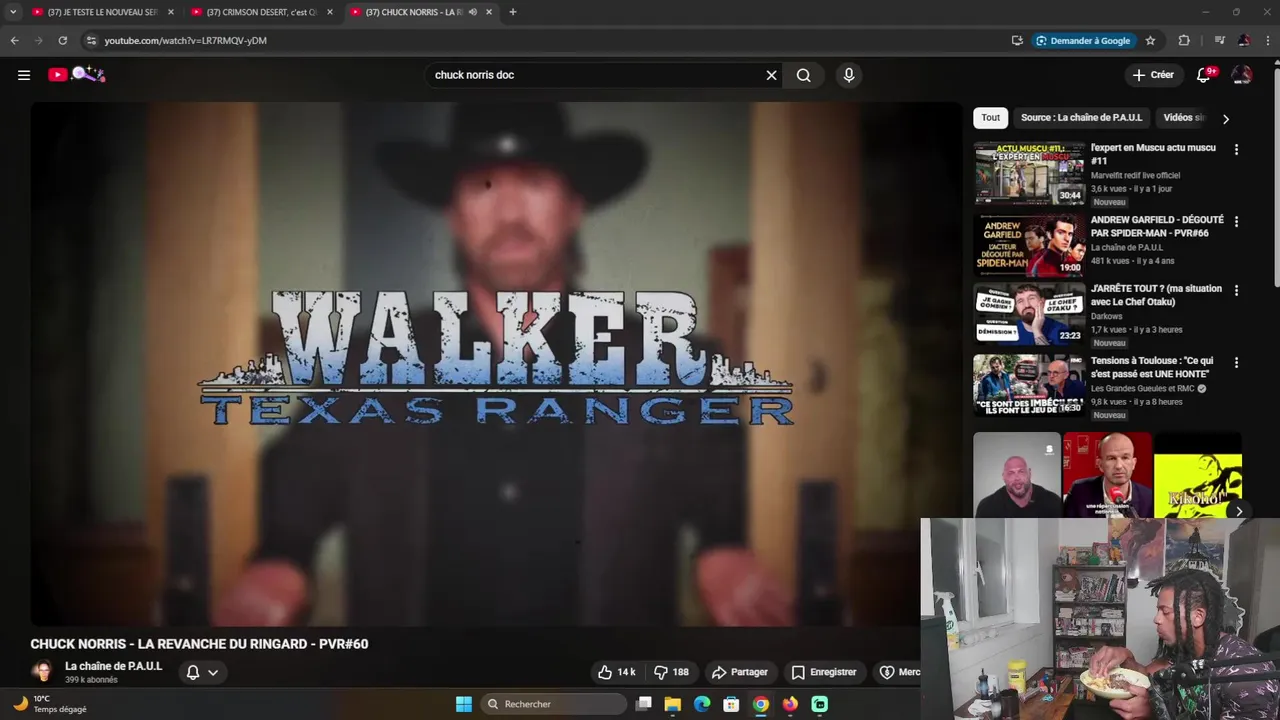Advance Shorts shelf with next arrow
This screenshot has height=720, width=1280.
click(1238, 511)
